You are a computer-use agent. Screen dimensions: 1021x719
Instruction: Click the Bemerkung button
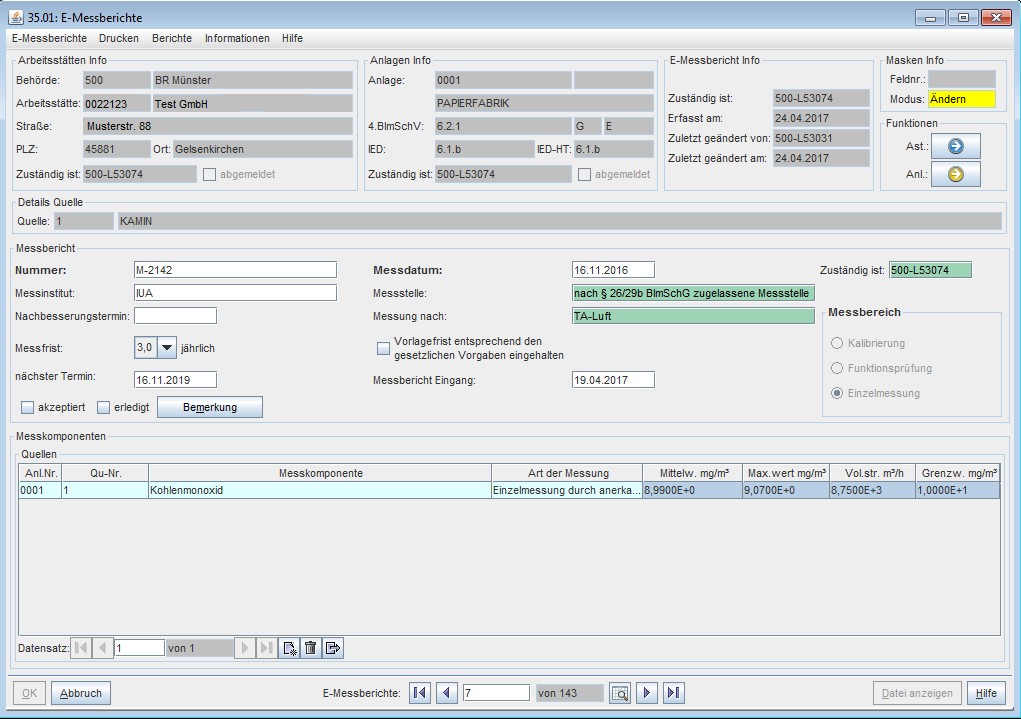[x=209, y=407]
